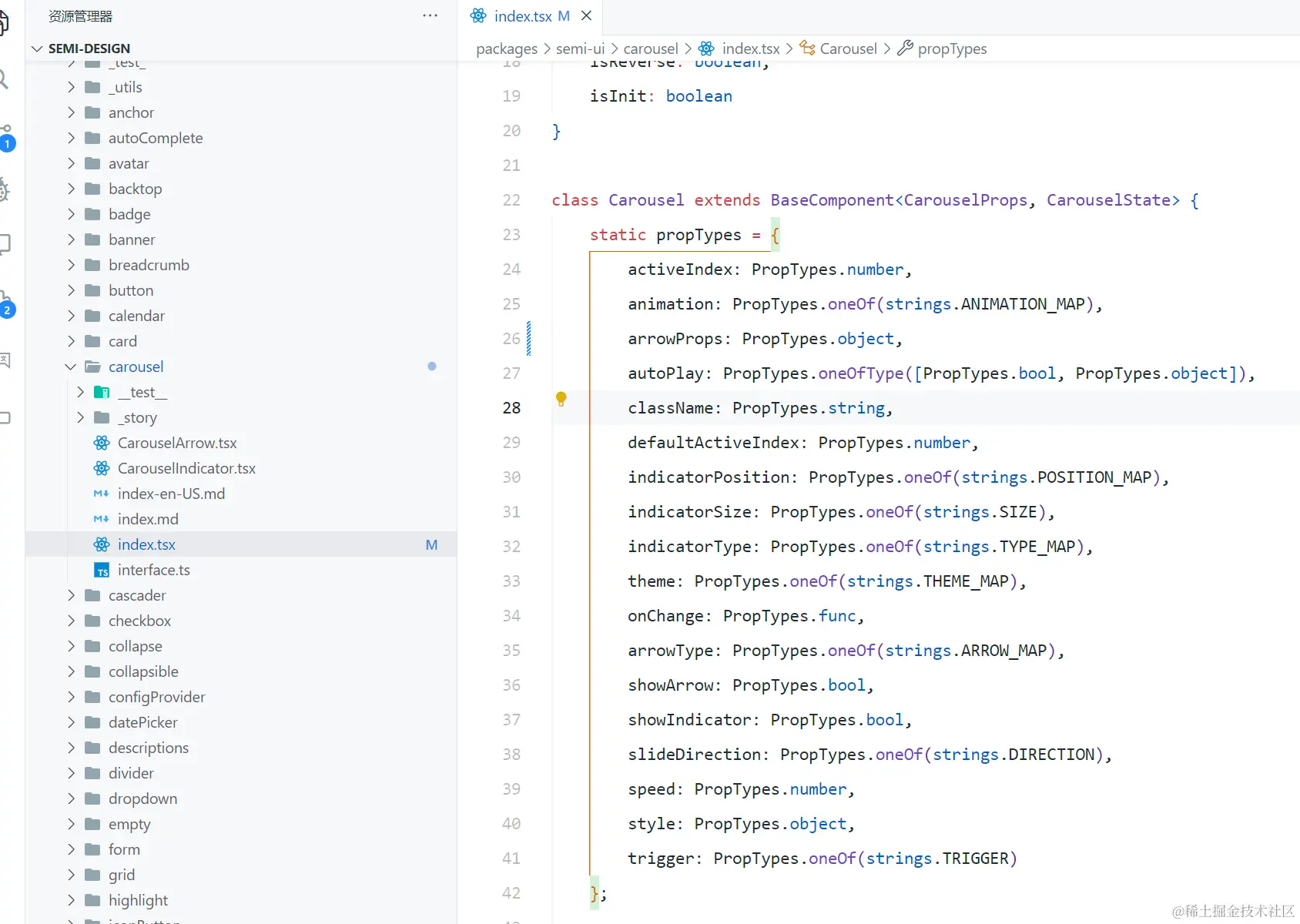Click the M git status badge on index.tsx row
Image resolution: width=1300 pixels, height=924 pixels.
click(x=431, y=544)
